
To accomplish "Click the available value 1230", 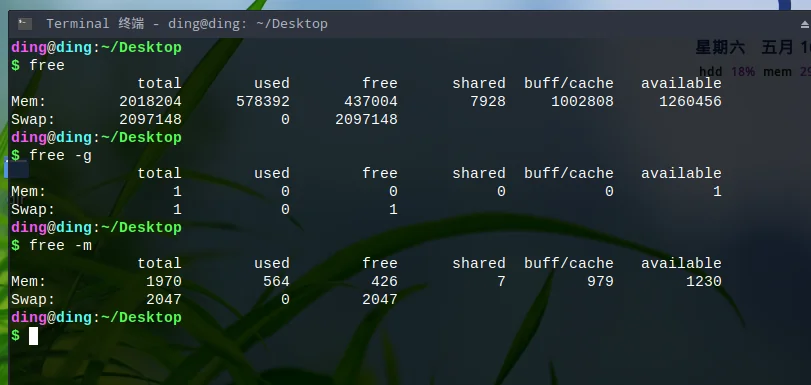I will pyautogui.click(x=703, y=282).
